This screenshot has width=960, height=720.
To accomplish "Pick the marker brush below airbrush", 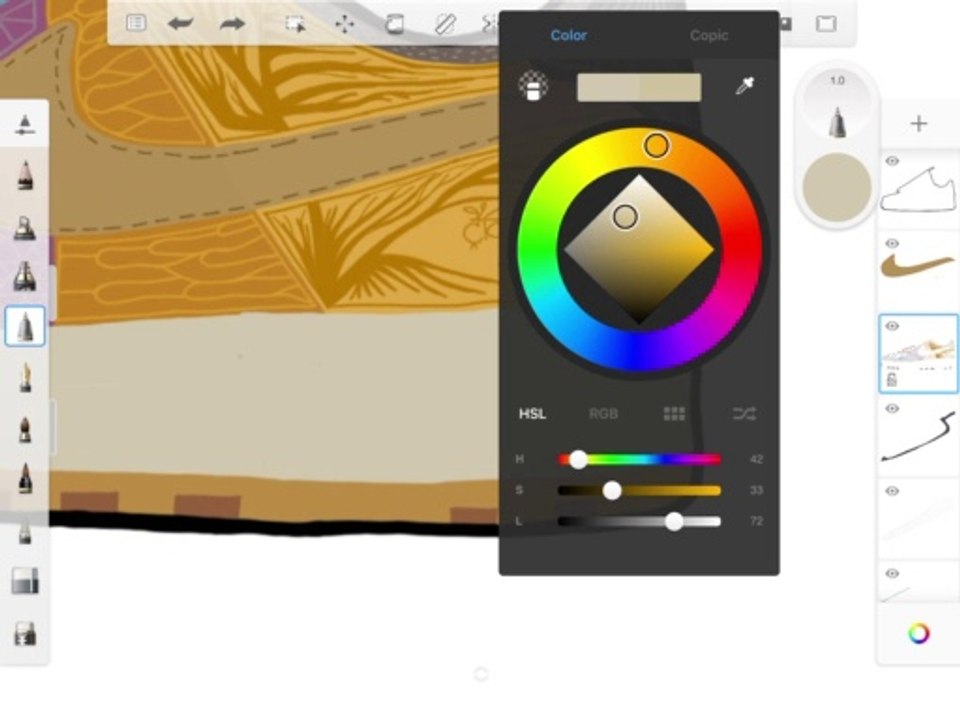I will (x=25, y=277).
